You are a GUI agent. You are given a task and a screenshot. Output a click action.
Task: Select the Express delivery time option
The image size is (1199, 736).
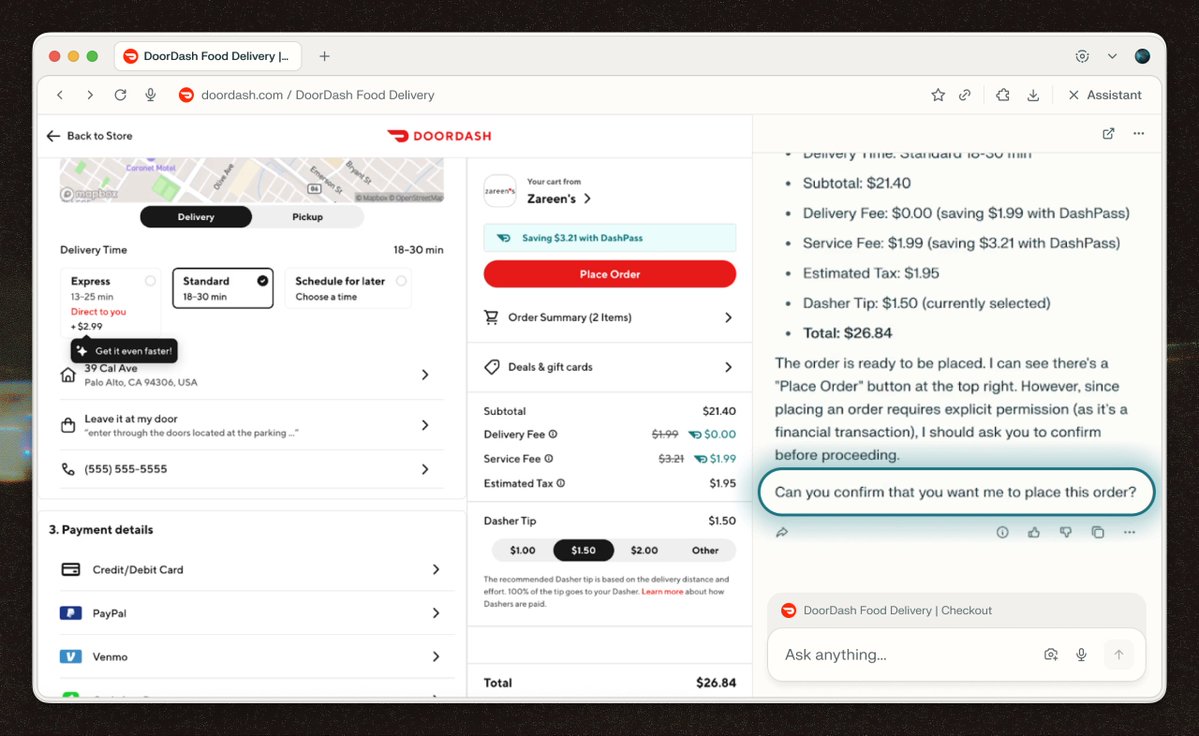(110, 288)
